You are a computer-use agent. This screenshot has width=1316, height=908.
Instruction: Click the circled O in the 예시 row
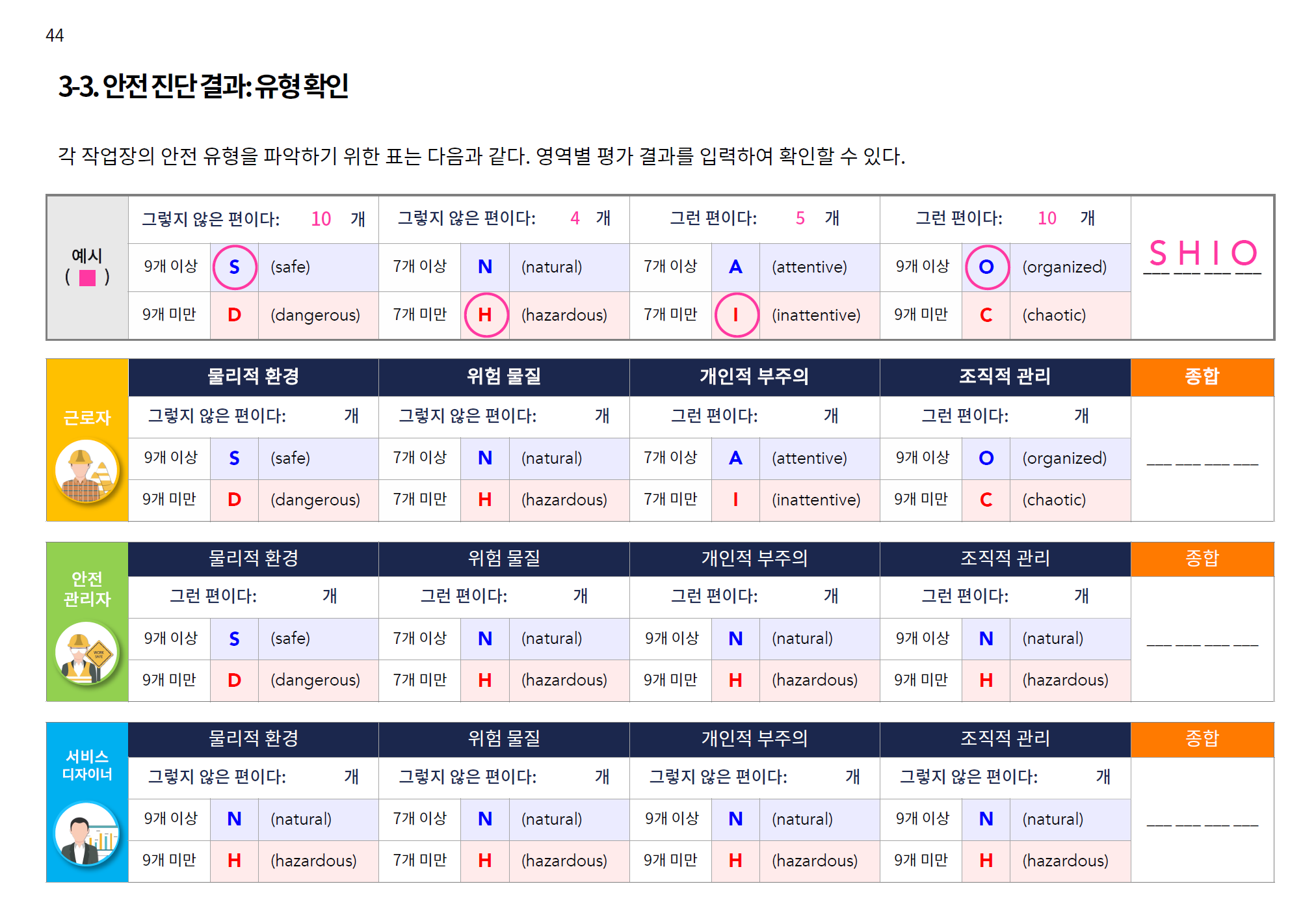[x=986, y=267]
